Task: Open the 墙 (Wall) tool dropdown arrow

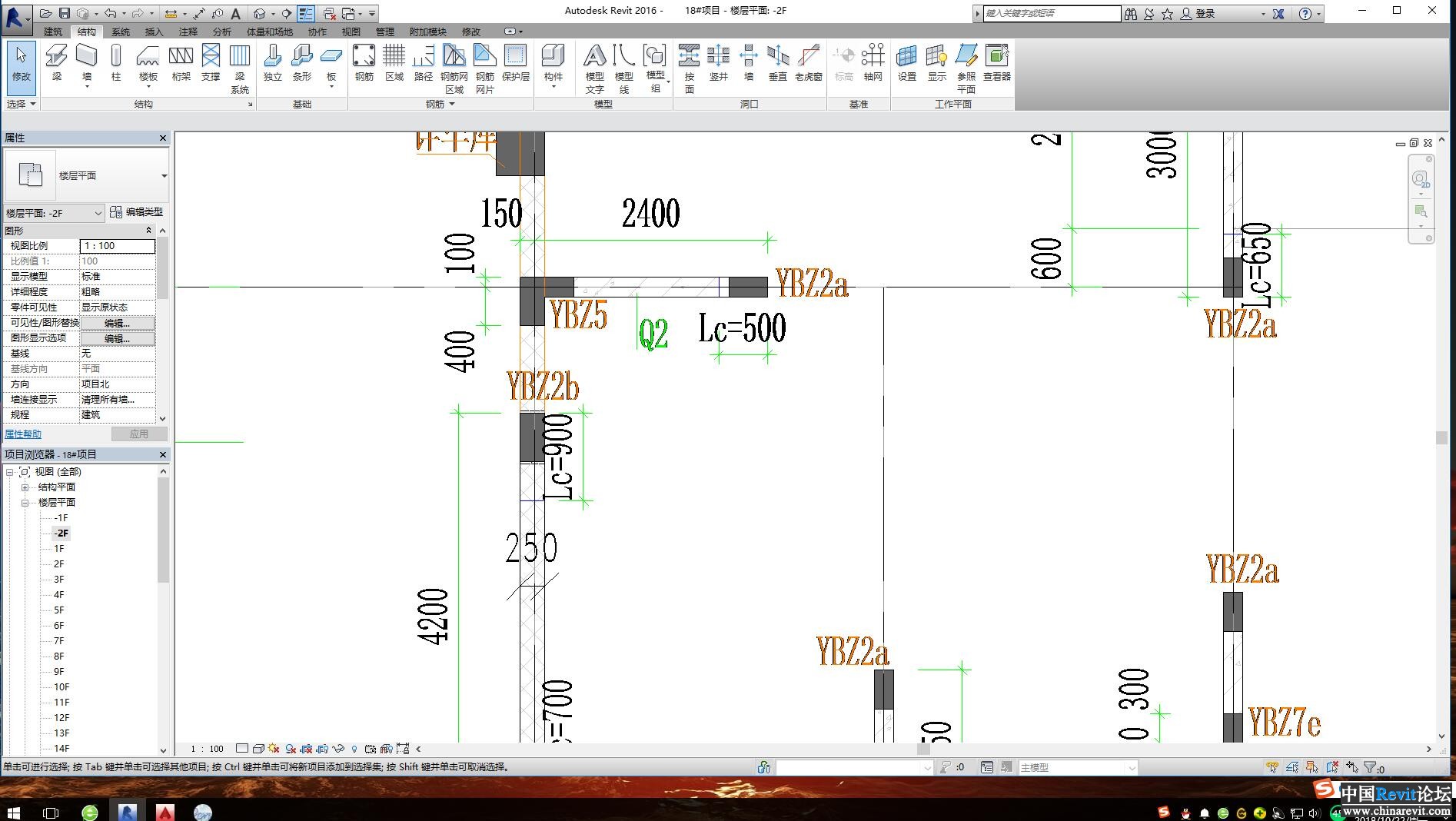Action: pos(87,87)
